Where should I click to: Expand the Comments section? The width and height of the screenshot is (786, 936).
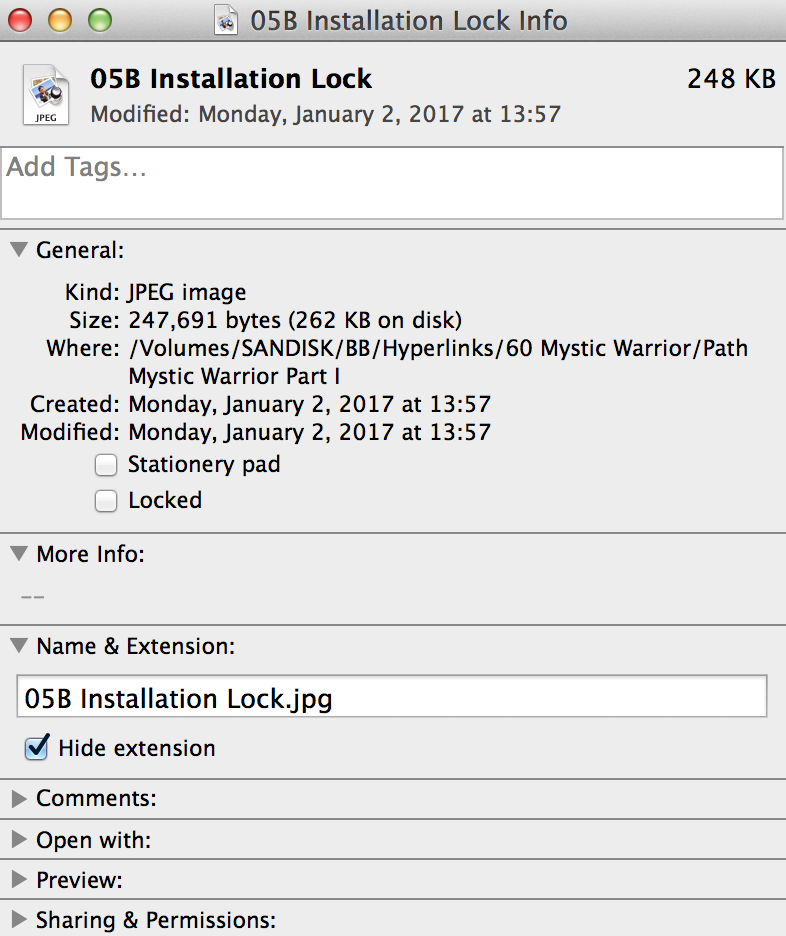[19, 798]
